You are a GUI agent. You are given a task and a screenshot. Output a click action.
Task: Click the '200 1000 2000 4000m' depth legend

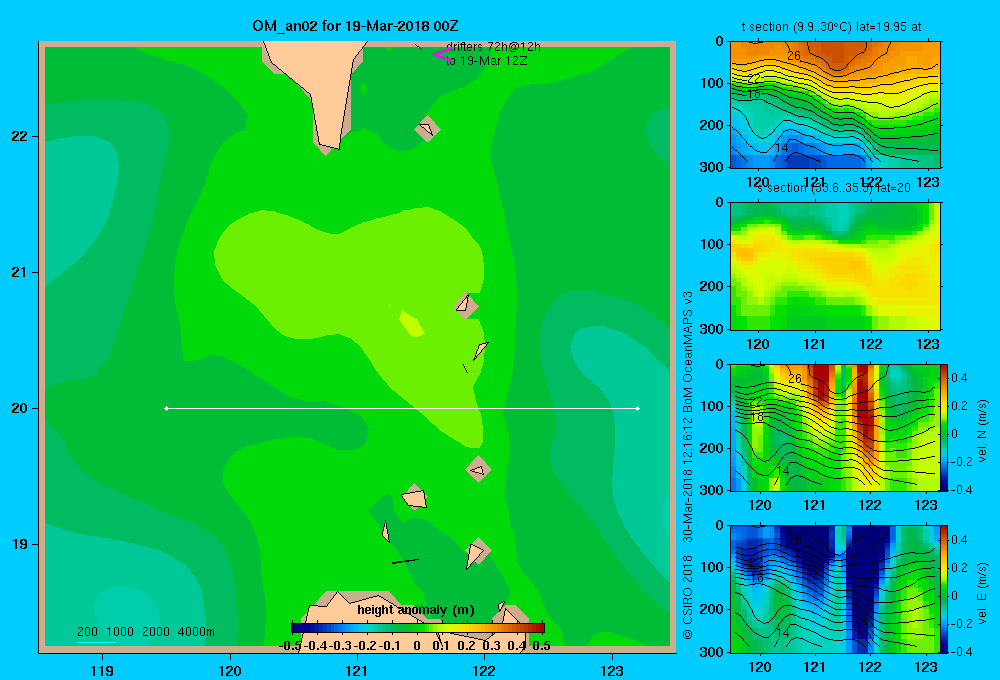[146, 632]
